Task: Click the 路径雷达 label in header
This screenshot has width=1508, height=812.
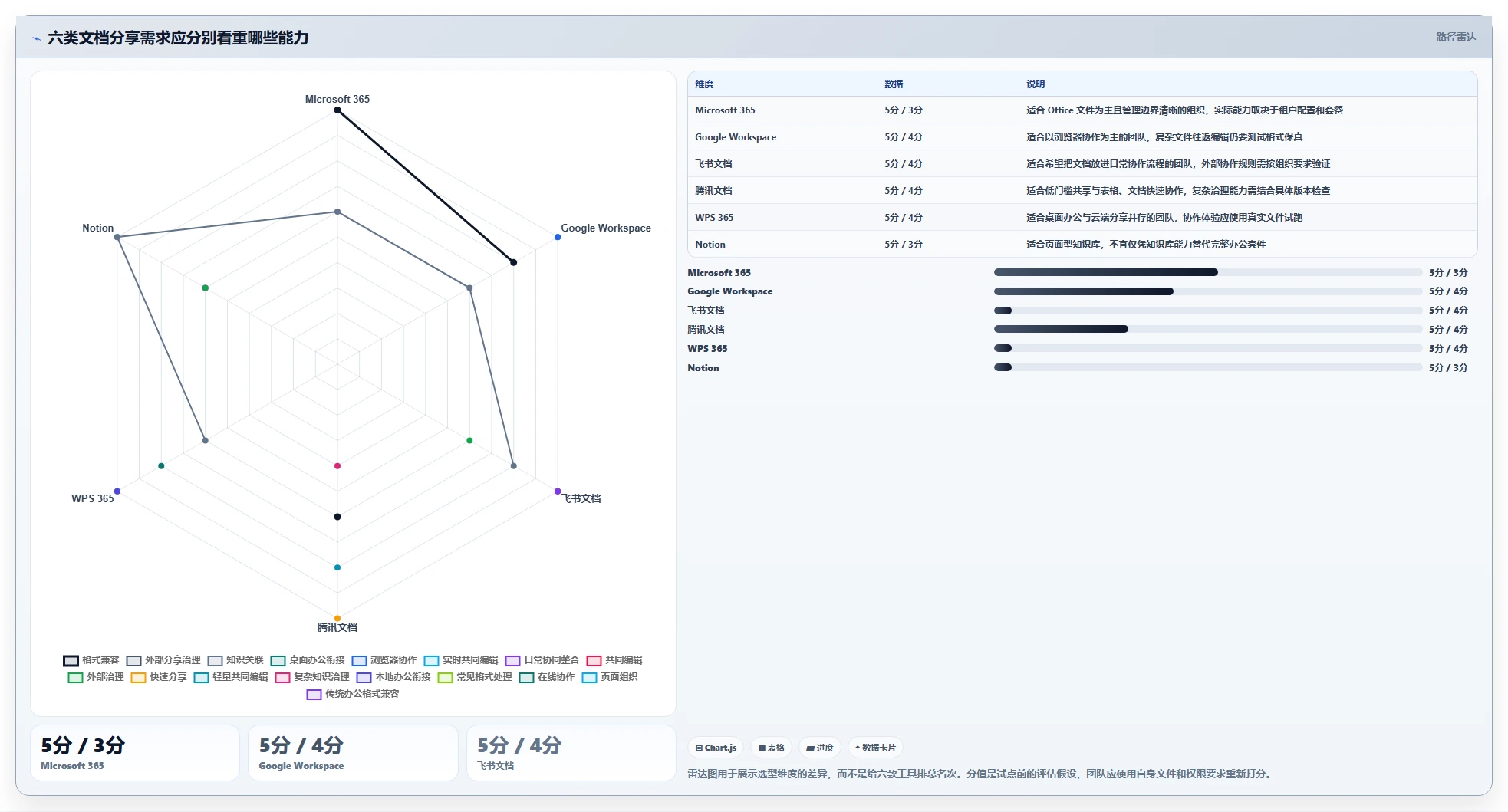Action: tap(1456, 37)
